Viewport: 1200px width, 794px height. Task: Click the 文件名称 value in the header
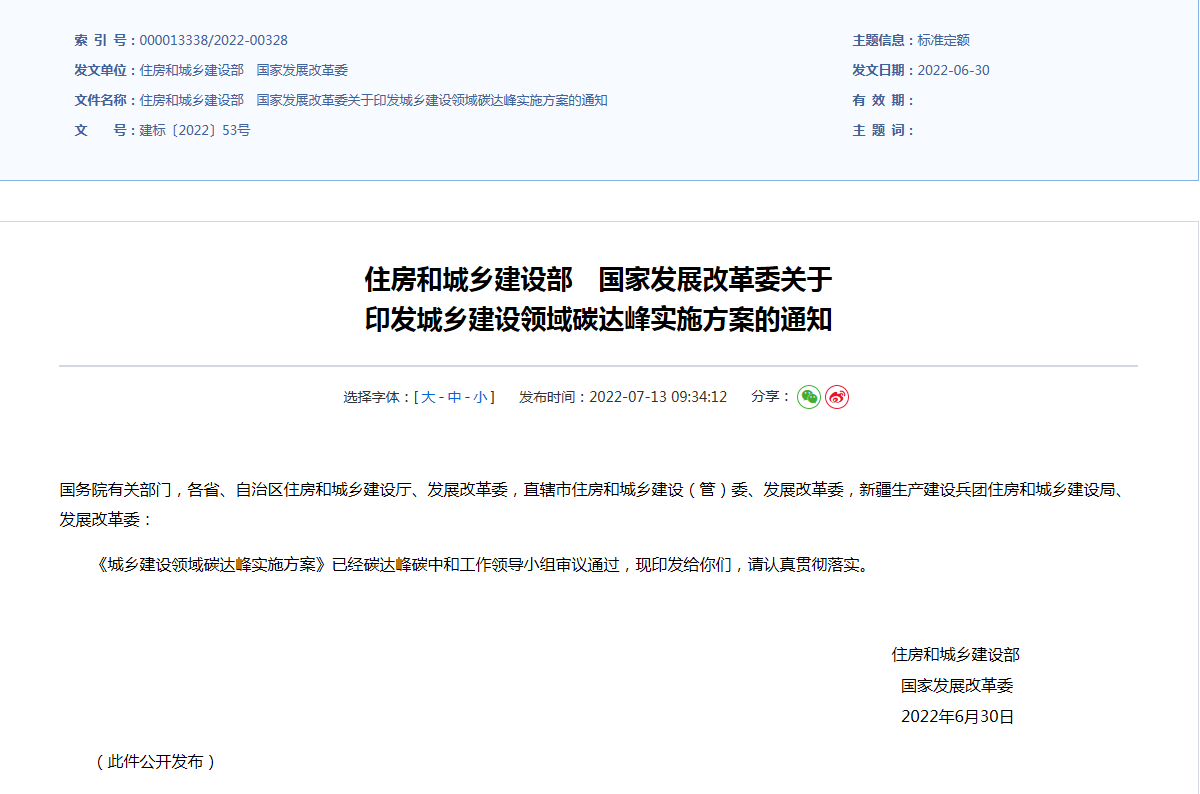(373, 101)
